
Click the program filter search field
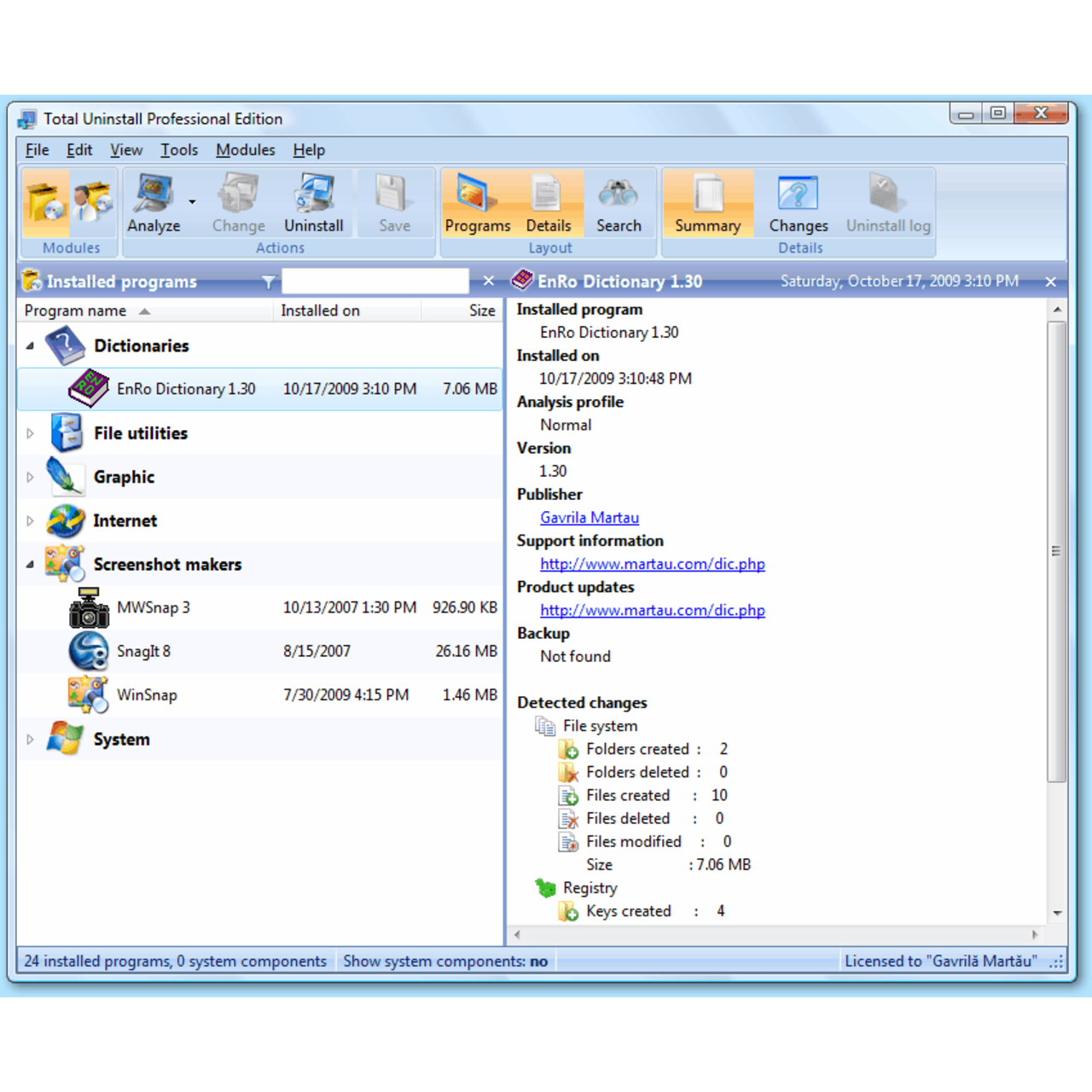pyautogui.click(x=375, y=282)
